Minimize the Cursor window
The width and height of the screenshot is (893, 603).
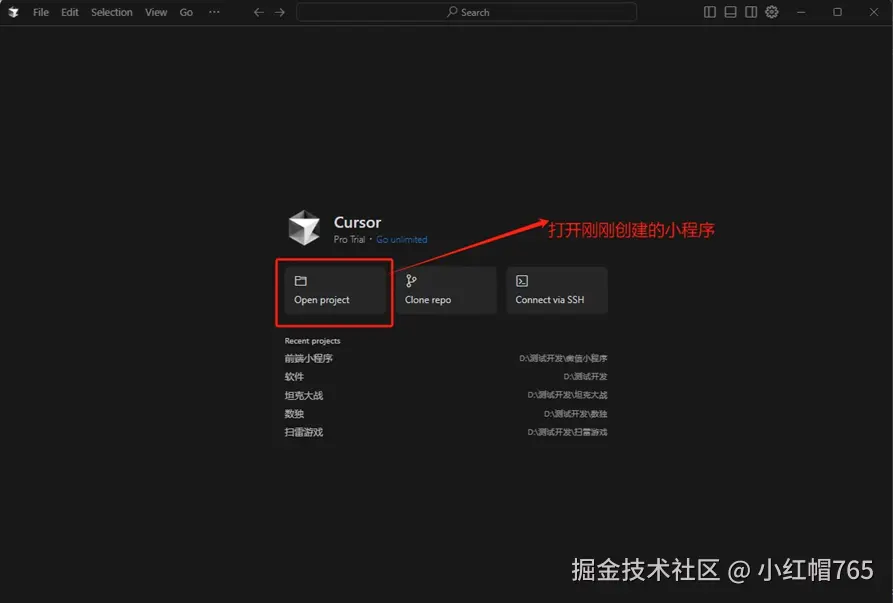[x=801, y=12]
